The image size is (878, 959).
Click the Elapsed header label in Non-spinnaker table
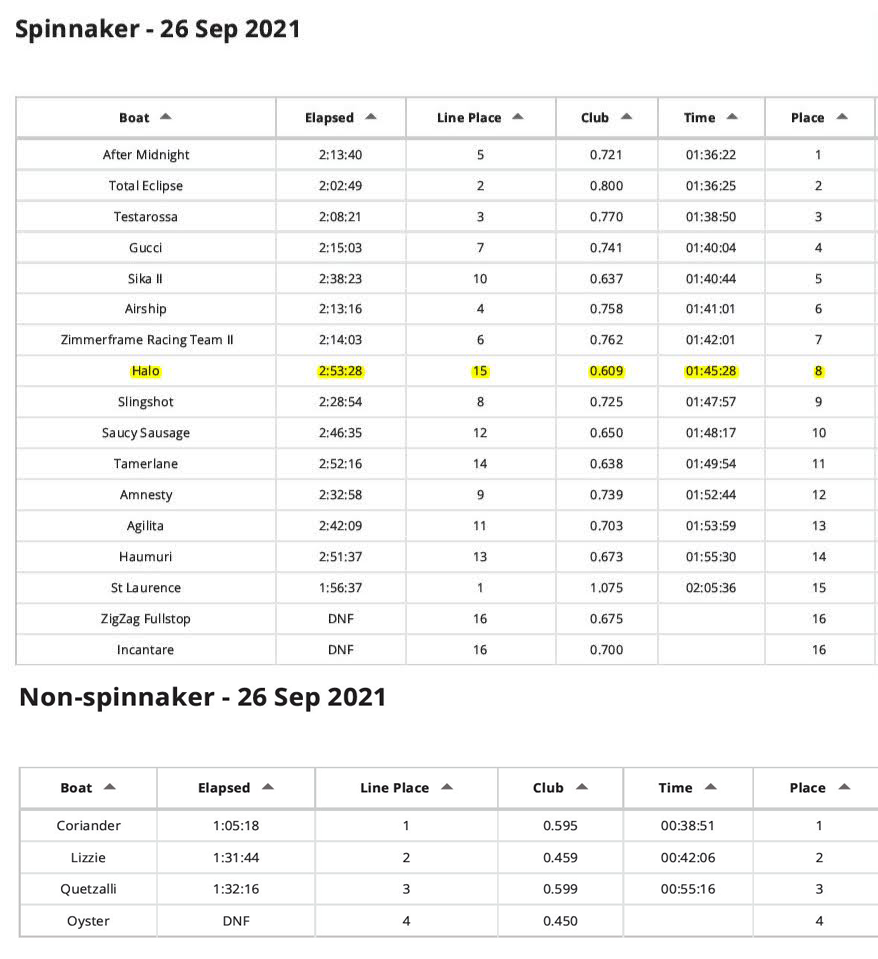[224, 788]
